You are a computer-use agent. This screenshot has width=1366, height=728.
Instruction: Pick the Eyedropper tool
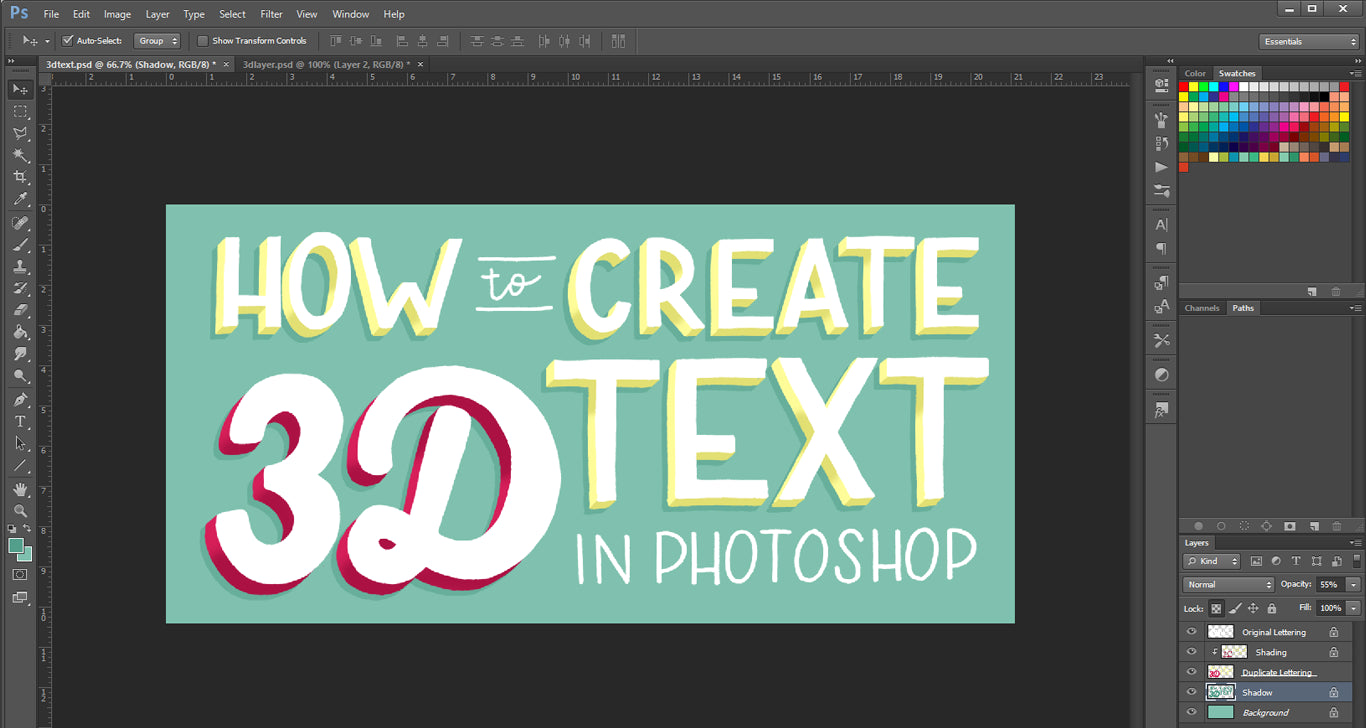coord(20,200)
